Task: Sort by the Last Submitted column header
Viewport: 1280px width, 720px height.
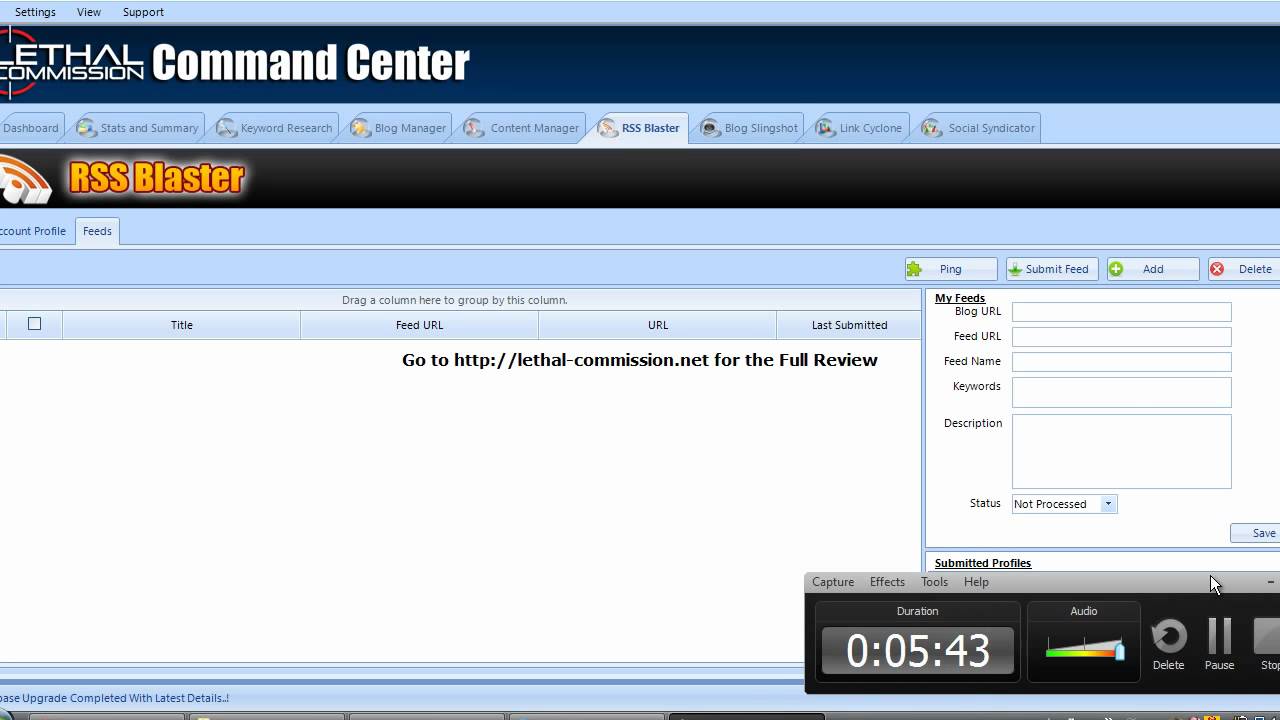Action: (x=849, y=325)
